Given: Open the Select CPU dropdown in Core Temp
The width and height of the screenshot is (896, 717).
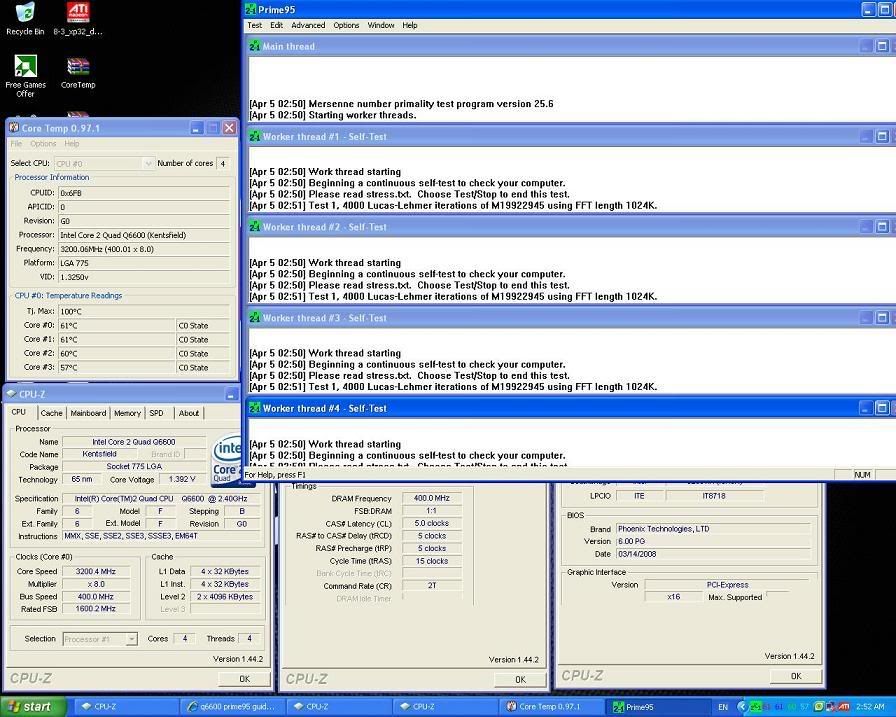Looking at the screenshot, I should 104,163.
